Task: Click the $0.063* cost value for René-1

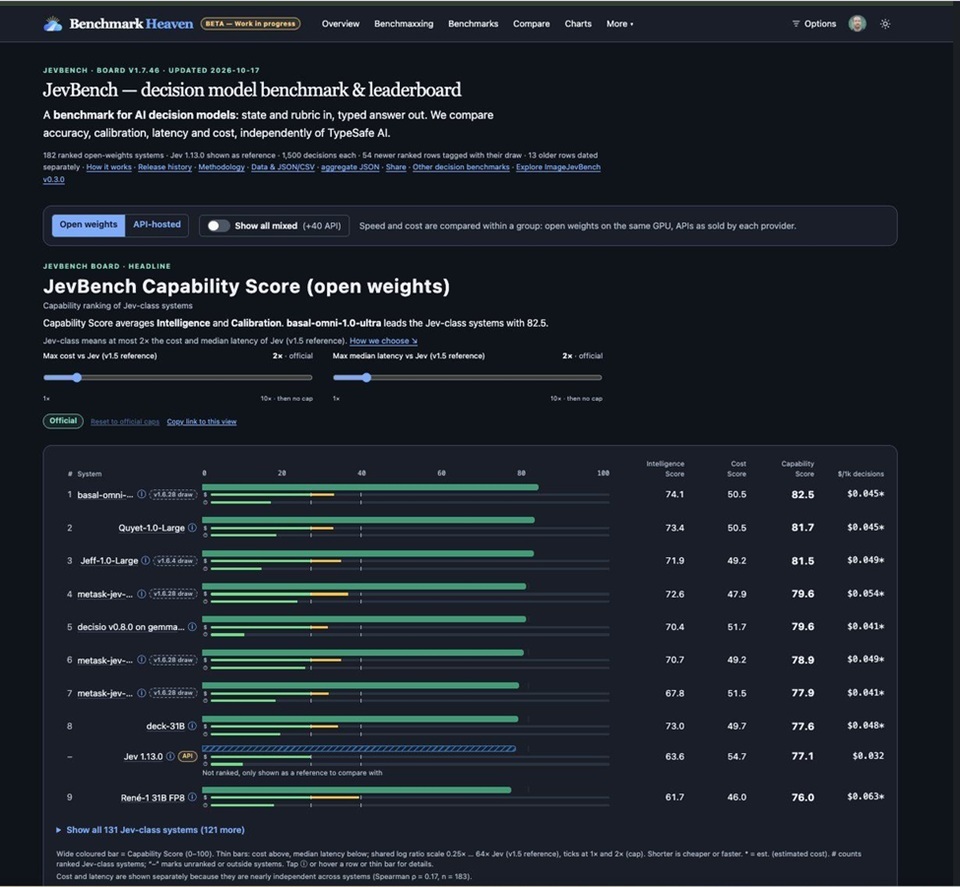Action: click(865, 796)
